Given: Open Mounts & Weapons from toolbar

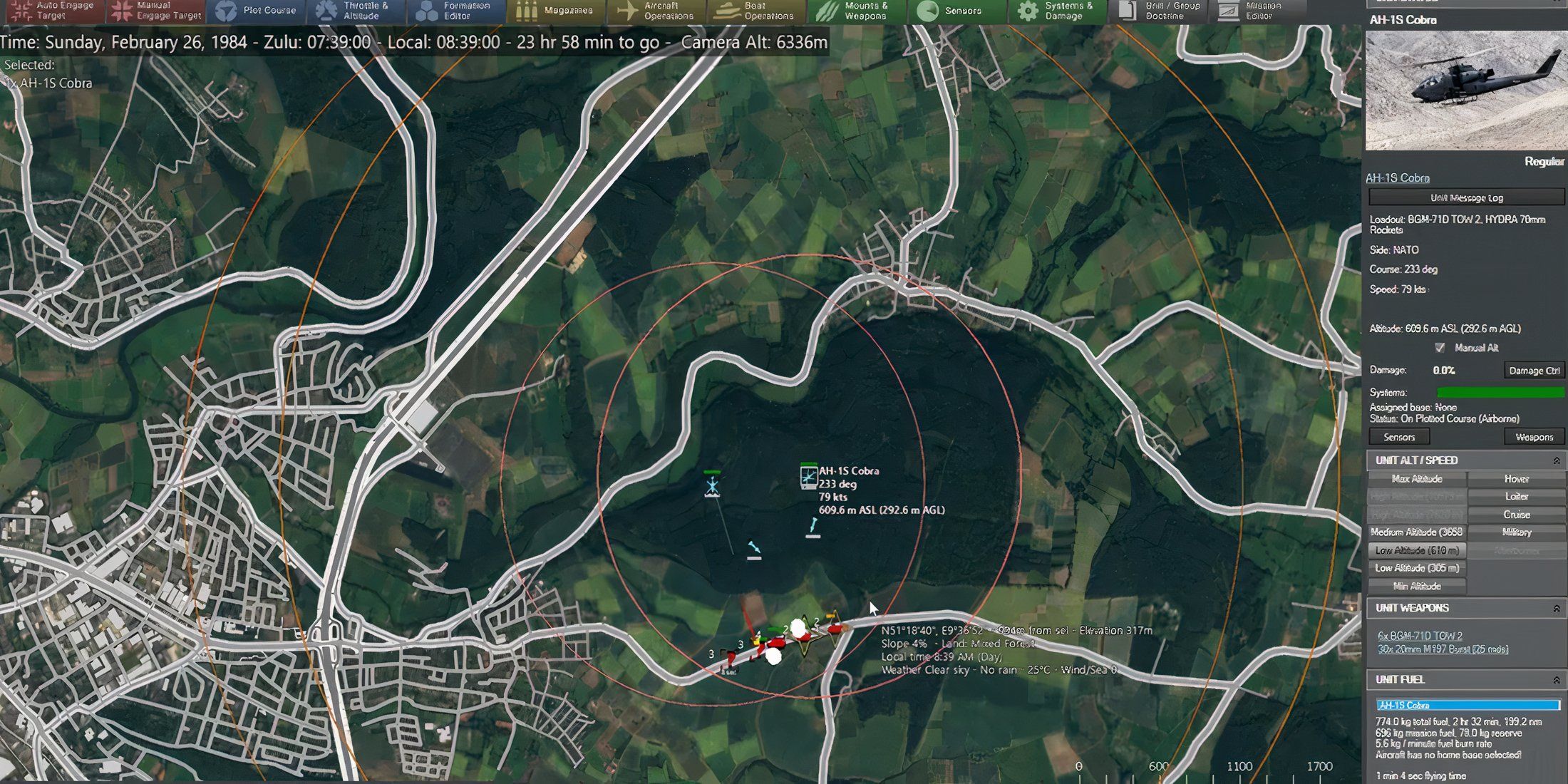Looking at the screenshot, I should 857,11.
